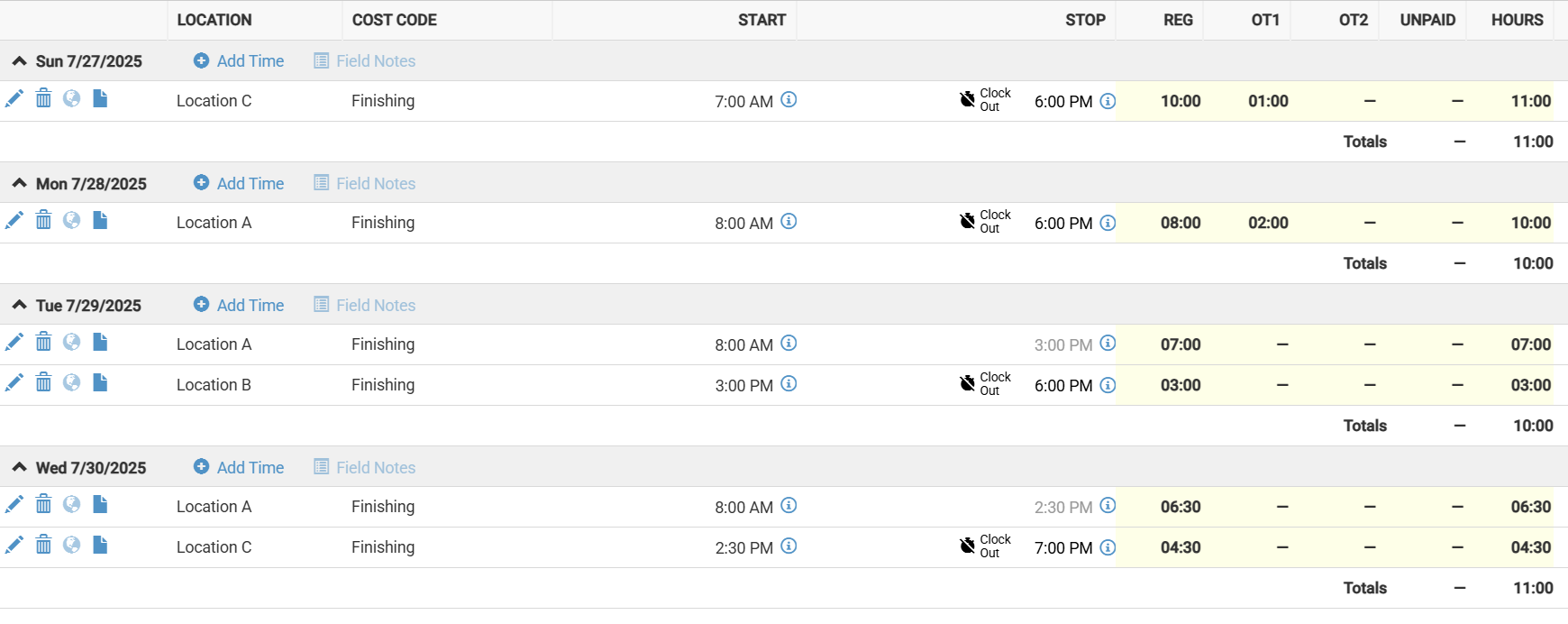
Task: Open the document icon on Wednesday's Location C row
Action: [100, 545]
